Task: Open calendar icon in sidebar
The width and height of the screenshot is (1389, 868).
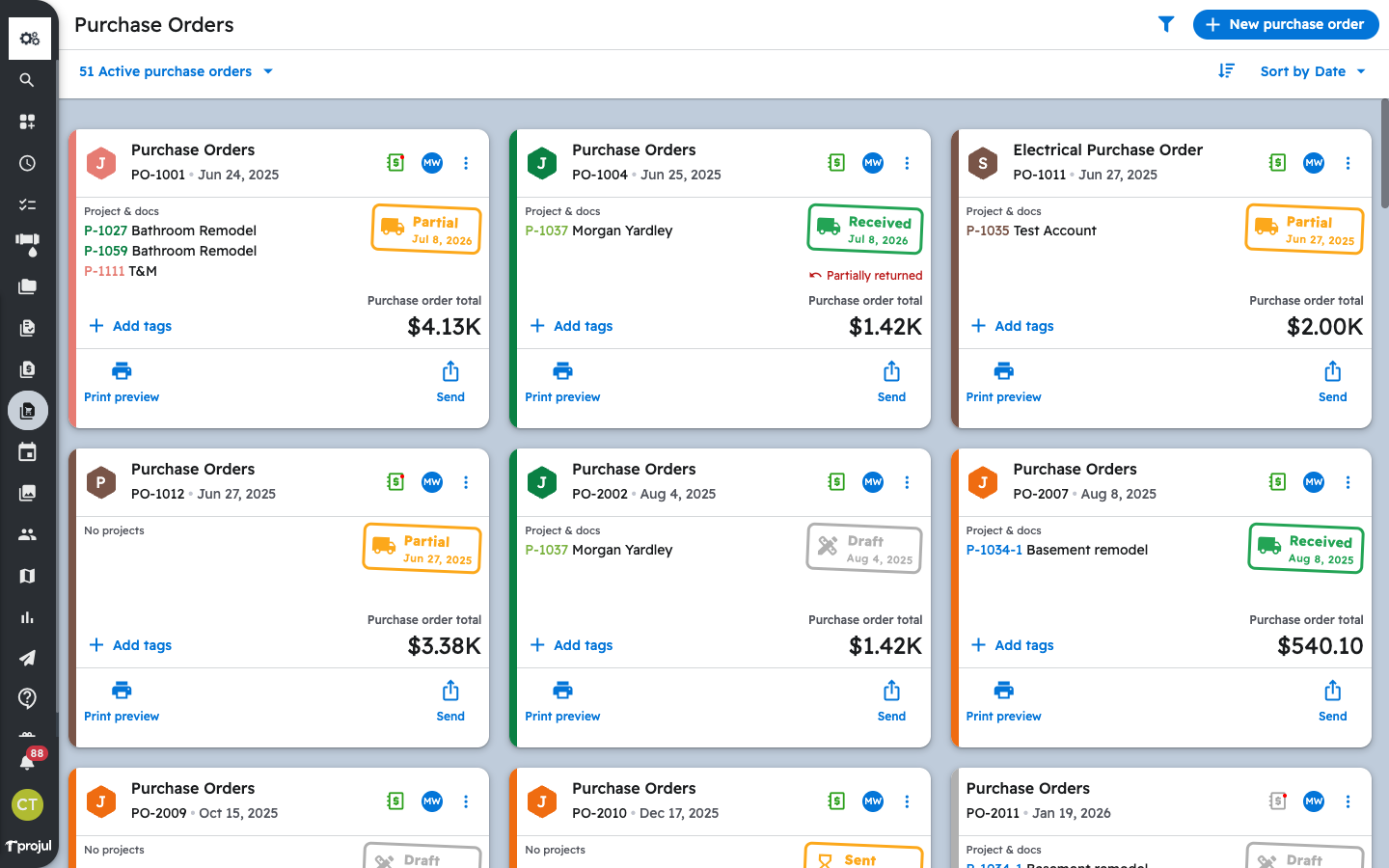Action: [27, 451]
